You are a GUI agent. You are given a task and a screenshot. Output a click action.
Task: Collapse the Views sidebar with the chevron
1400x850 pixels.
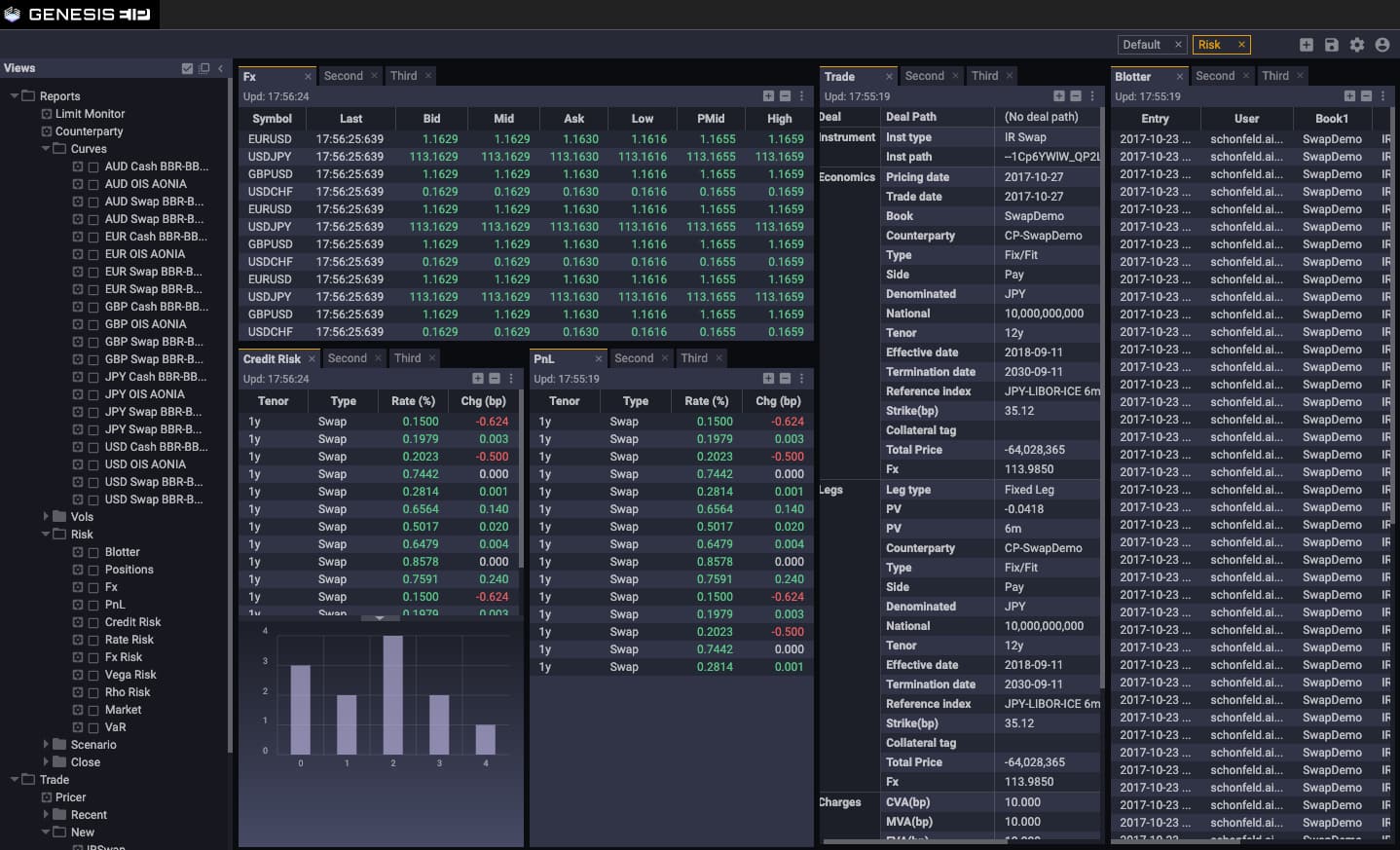[221, 68]
